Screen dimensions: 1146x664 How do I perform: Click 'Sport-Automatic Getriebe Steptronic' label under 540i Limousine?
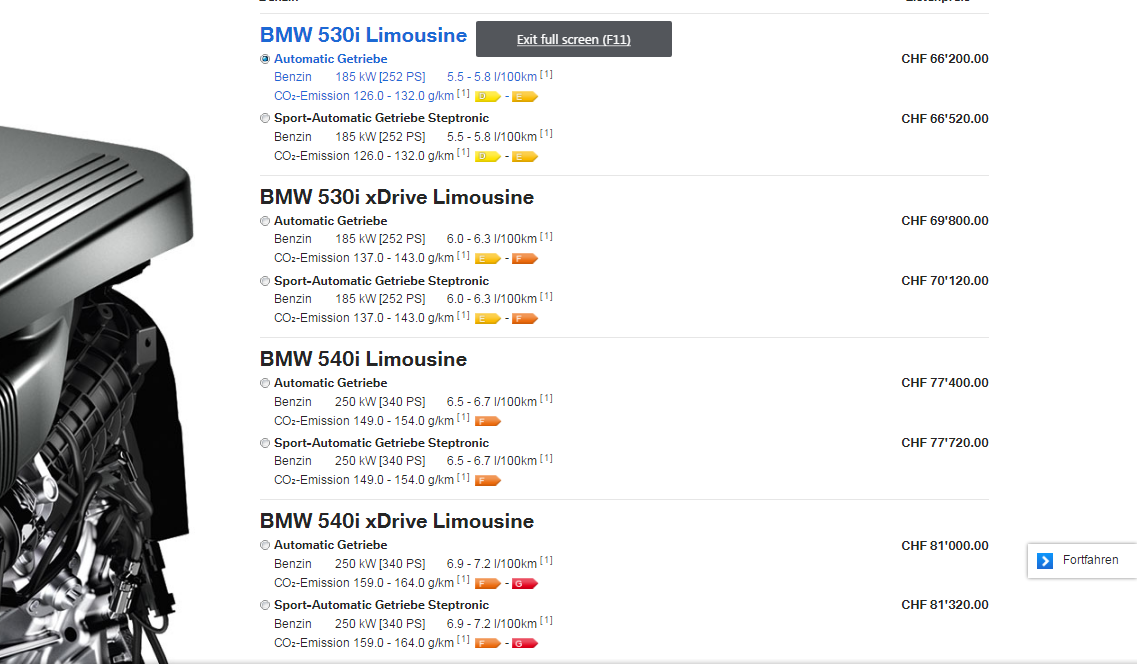[382, 443]
